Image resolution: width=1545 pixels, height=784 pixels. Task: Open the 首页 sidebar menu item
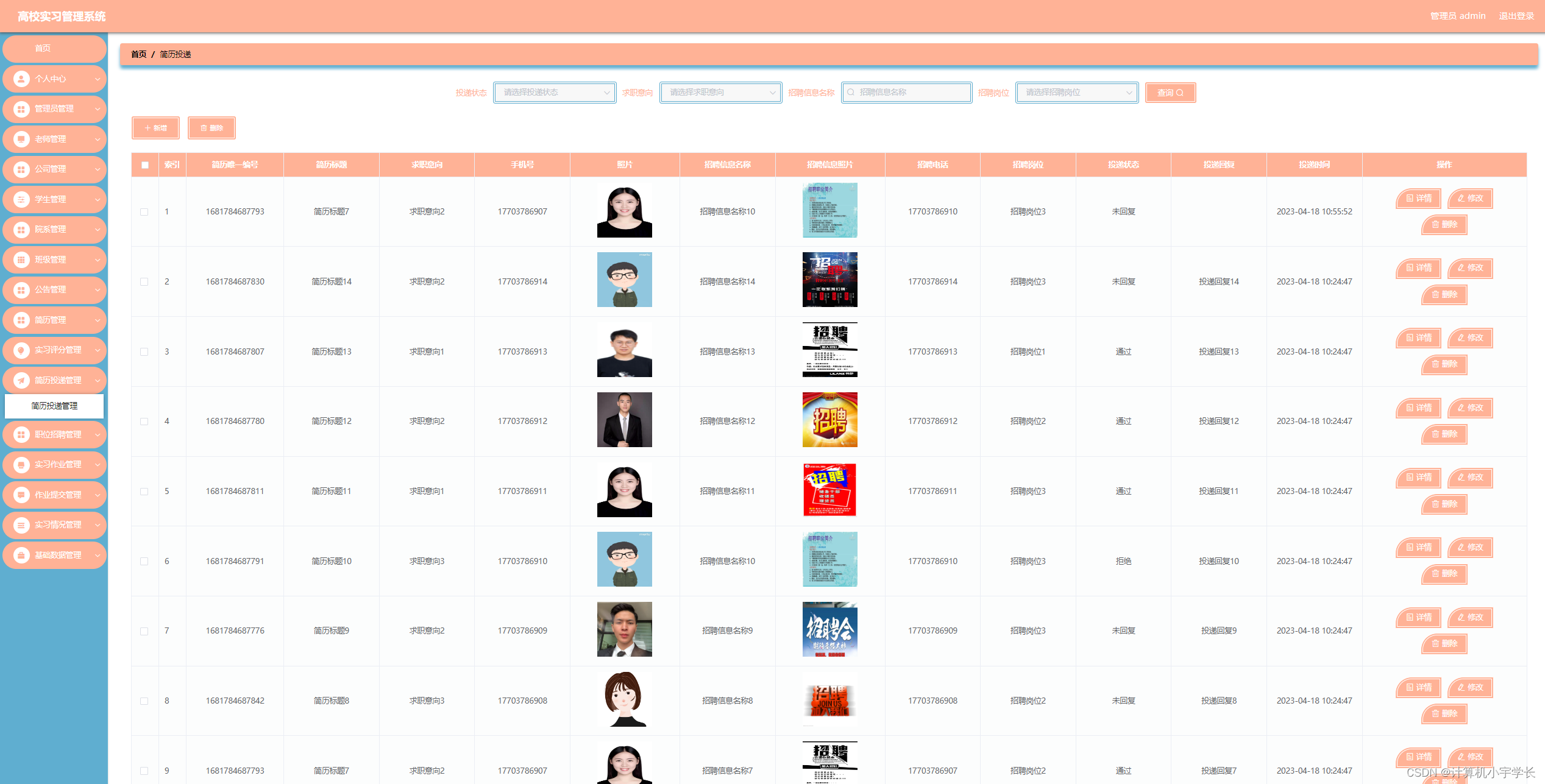coord(43,48)
